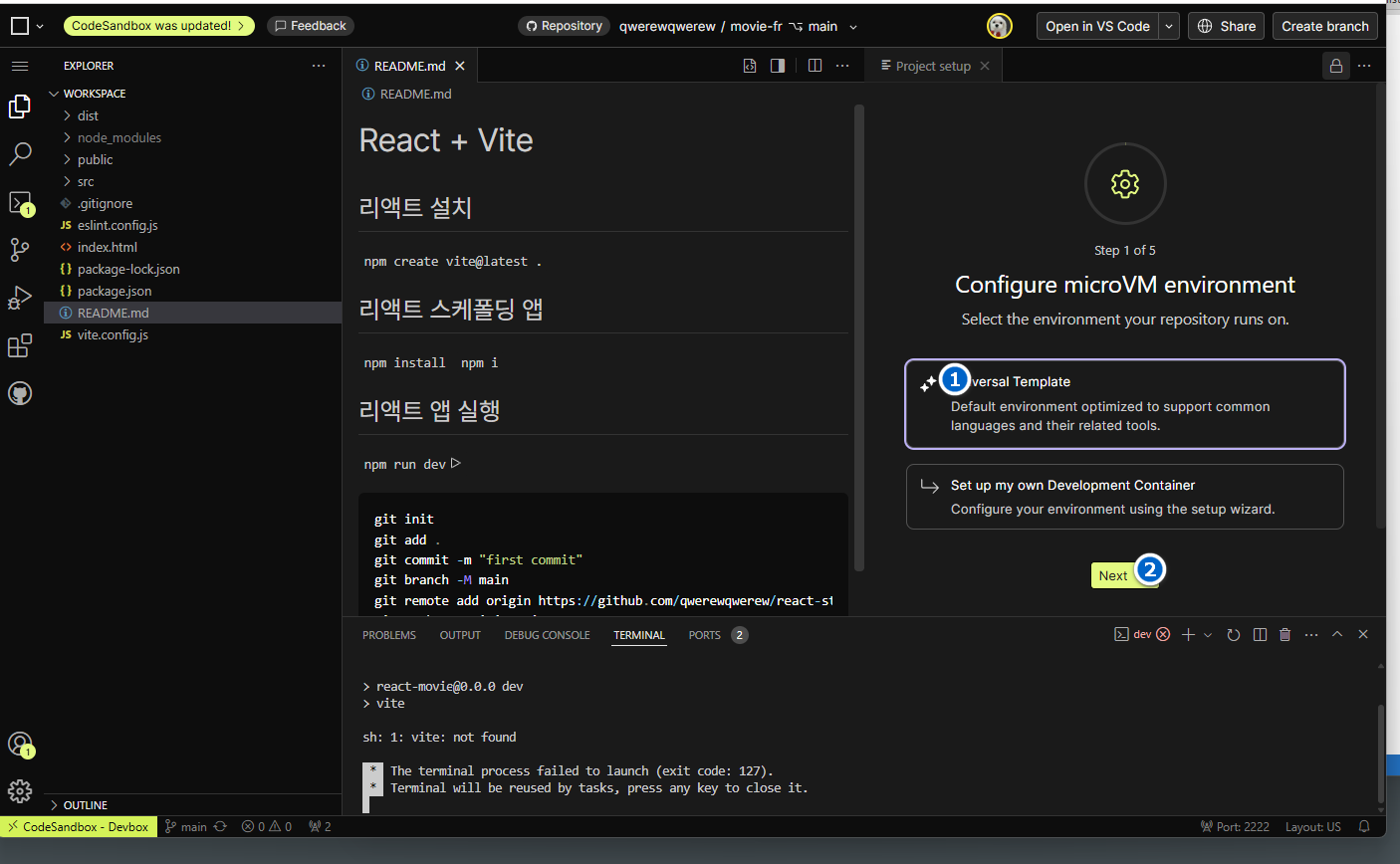Select the Universal Template environment option
Image resolution: width=1400 pixels, height=864 pixels.
1124,404
